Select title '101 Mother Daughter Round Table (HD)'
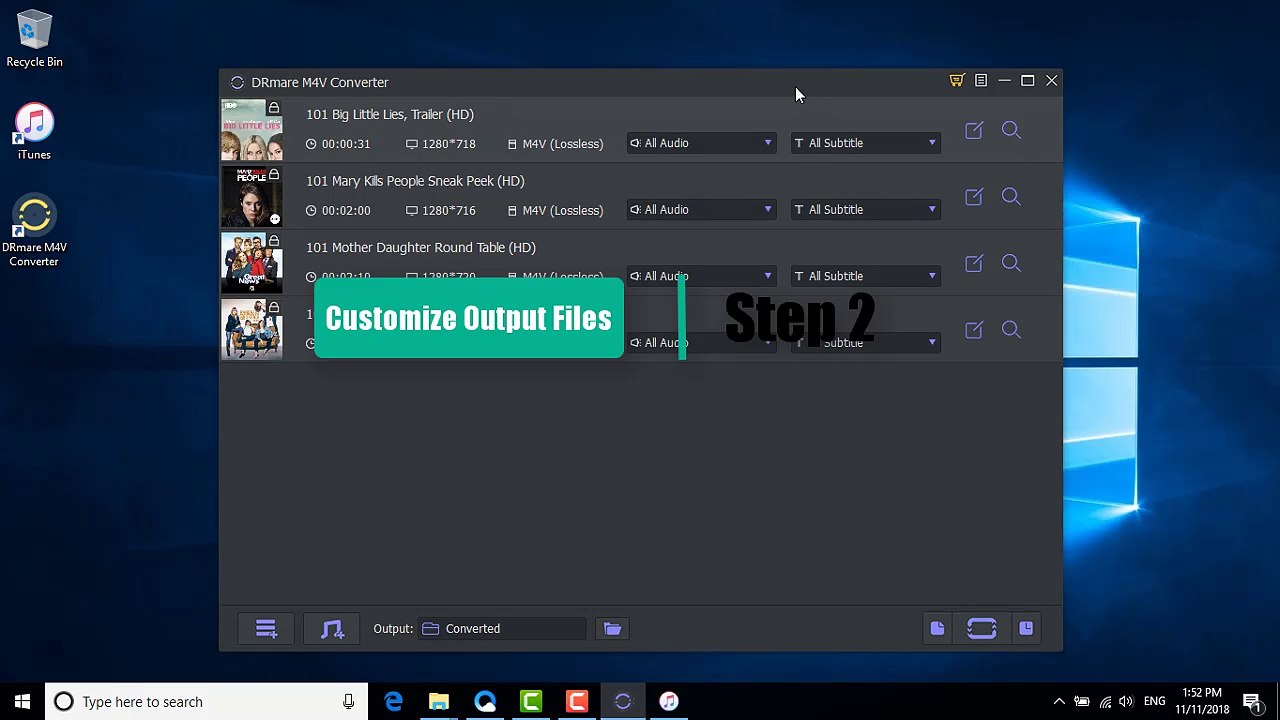 pos(421,248)
